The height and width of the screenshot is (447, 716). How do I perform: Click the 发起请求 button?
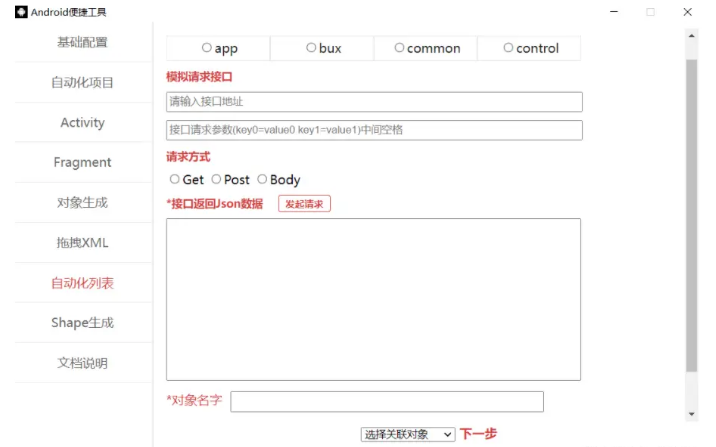pos(304,204)
